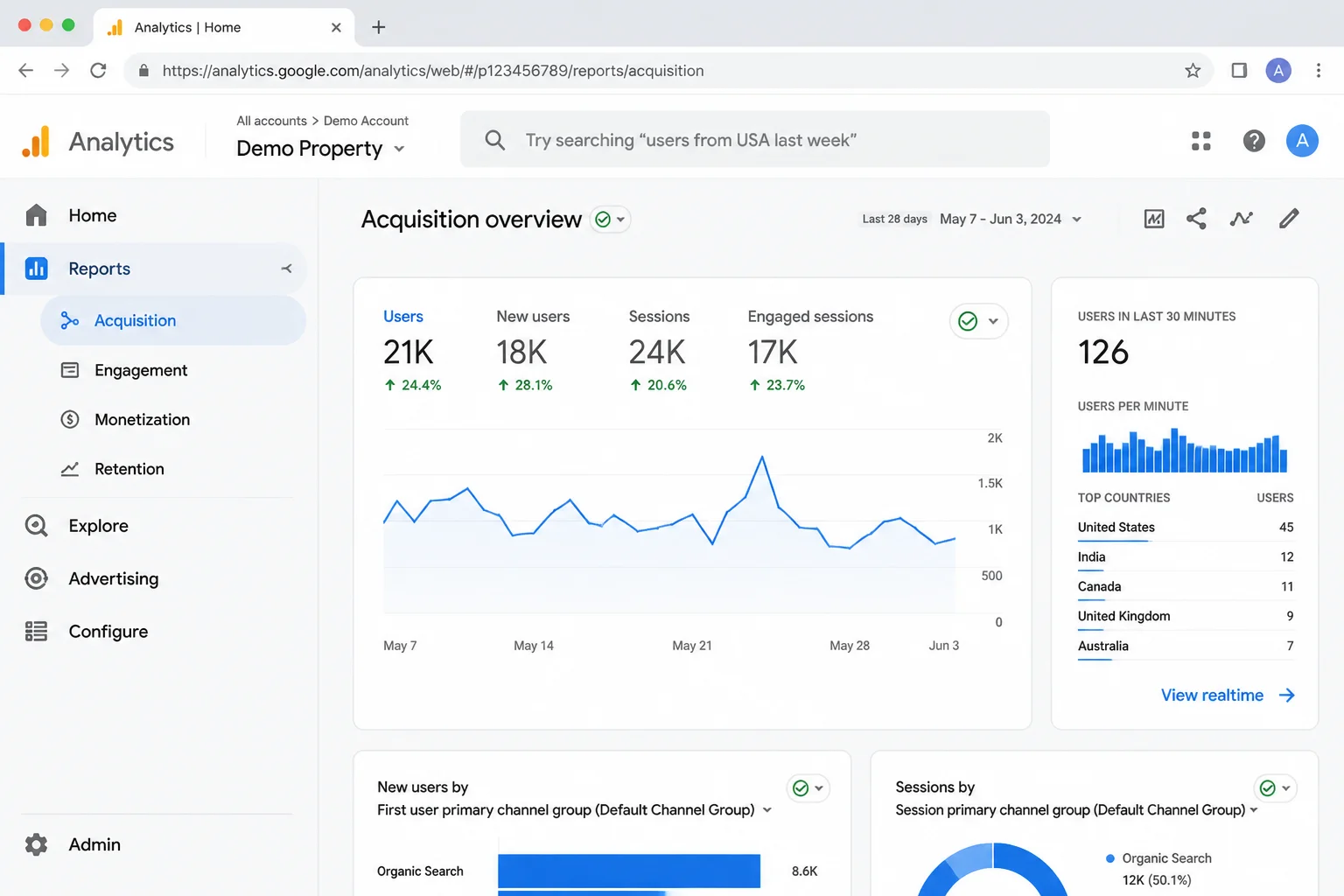Bookmark page with the star icon
Viewport: 1344px width, 896px height.
(x=1193, y=71)
